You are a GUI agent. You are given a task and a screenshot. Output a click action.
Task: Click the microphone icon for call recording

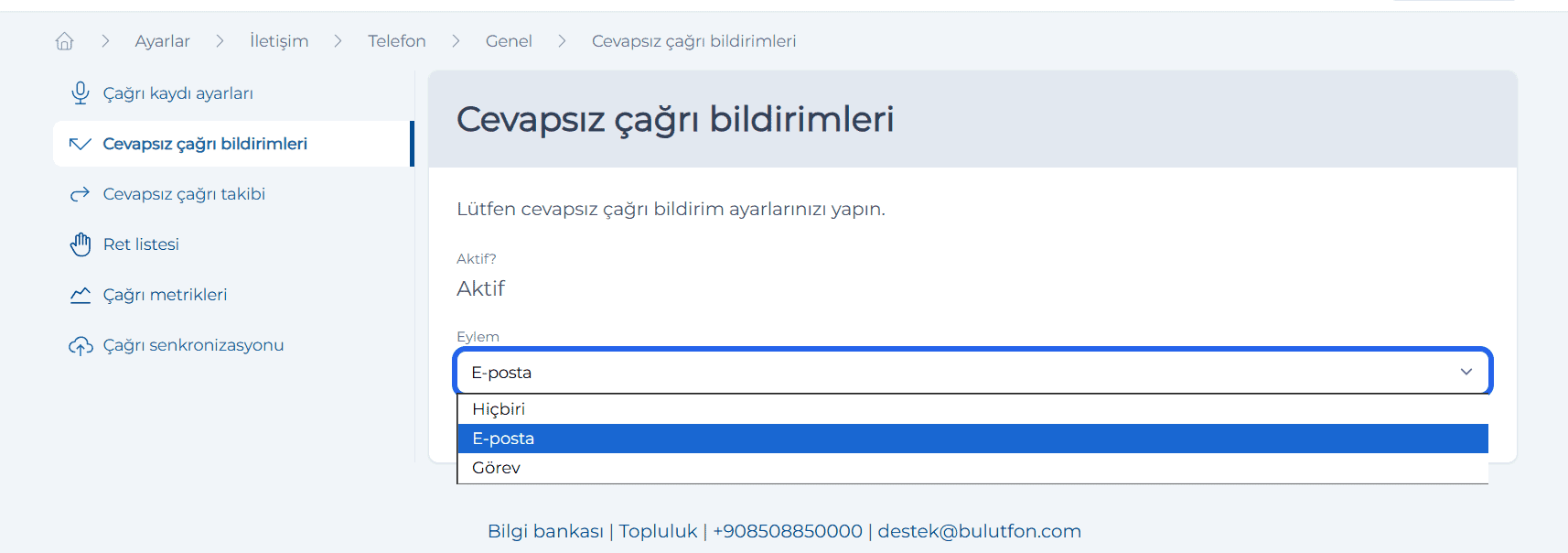click(x=81, y=93)
